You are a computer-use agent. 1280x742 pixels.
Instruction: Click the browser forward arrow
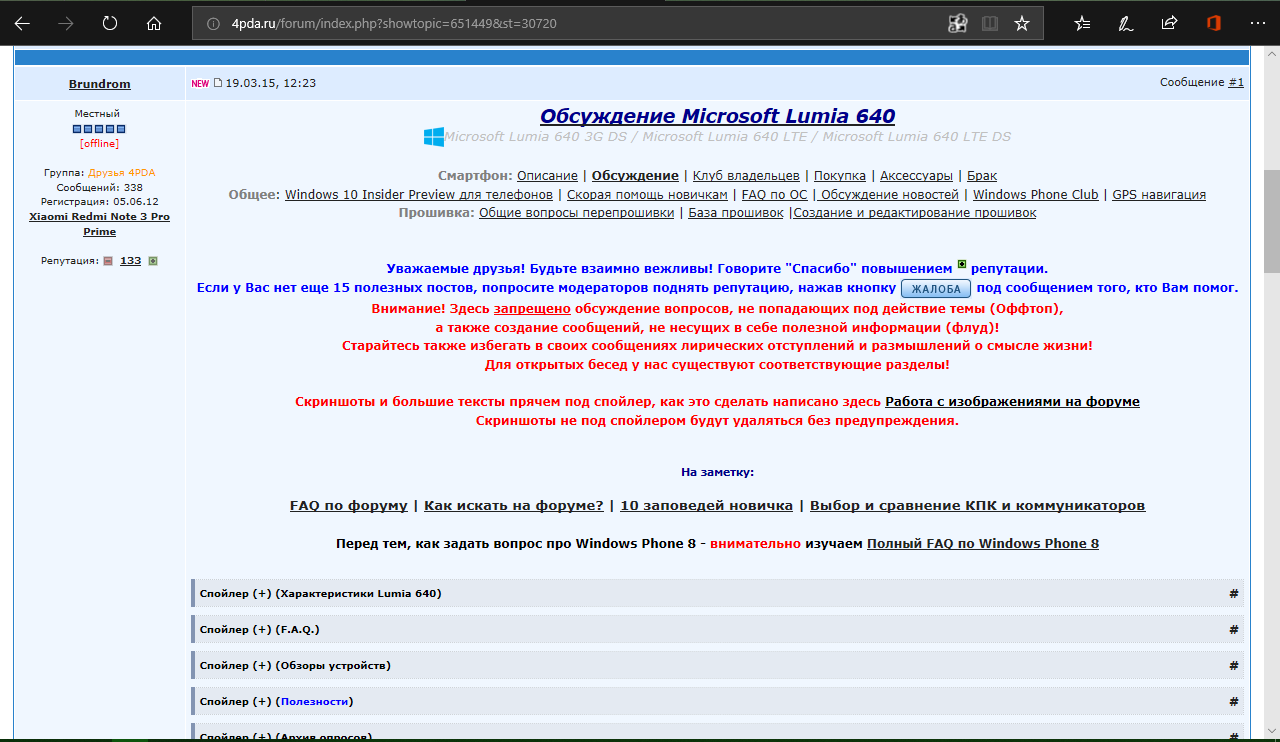pos(66,23)
